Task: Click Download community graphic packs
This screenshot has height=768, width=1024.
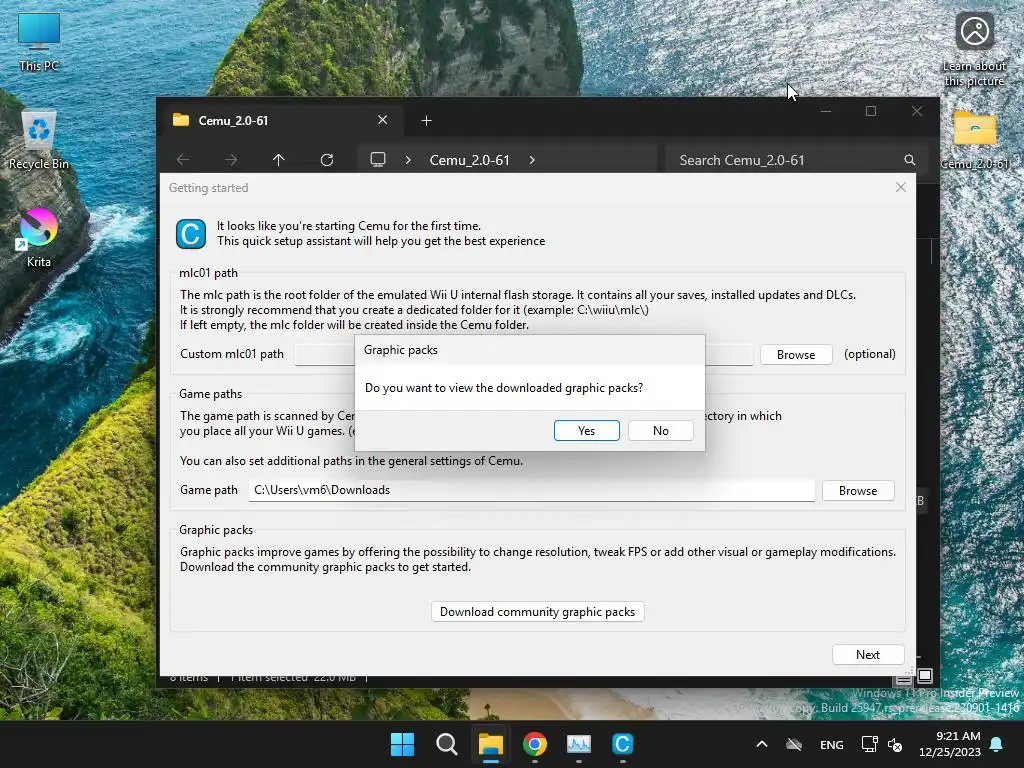Action: (537, 612)
